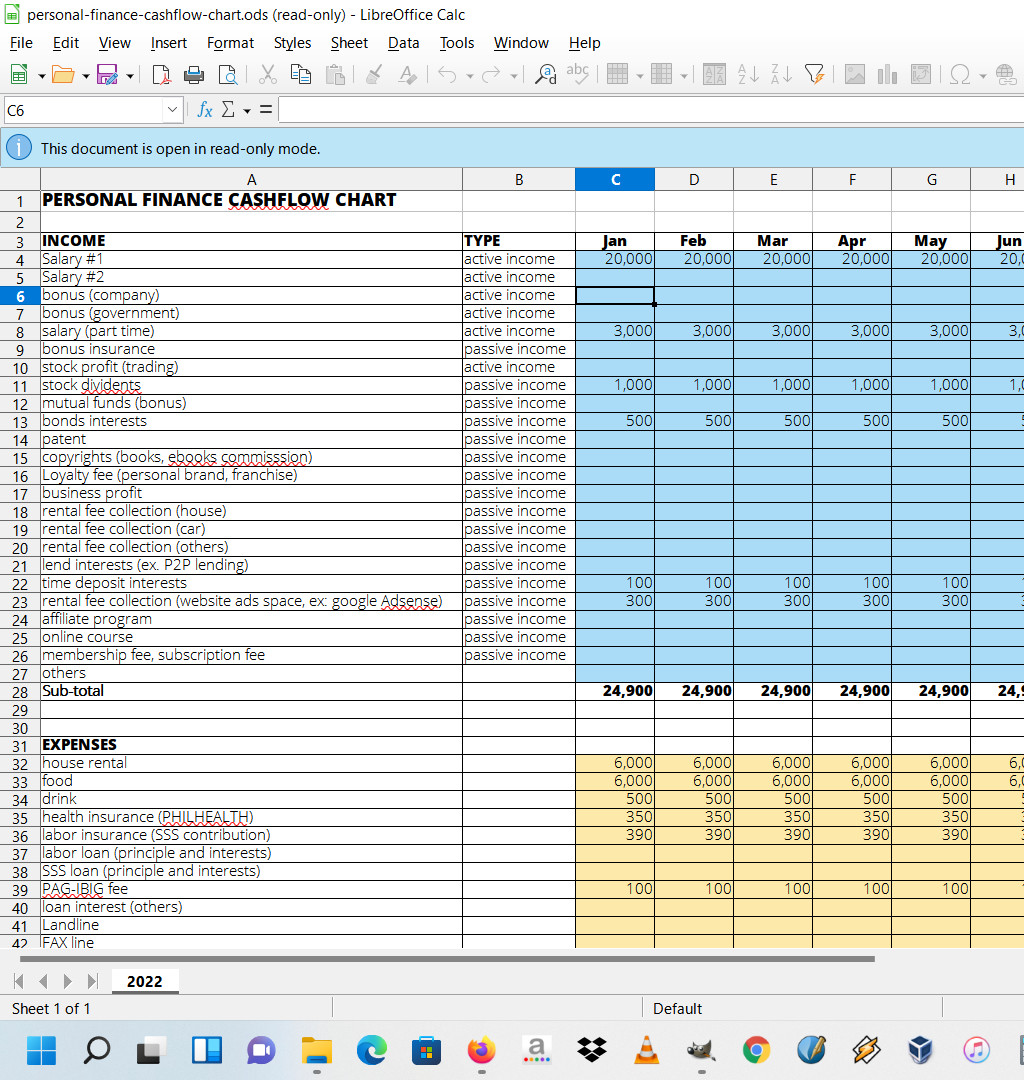Click the Export as PDF icon

coord(164,74)
